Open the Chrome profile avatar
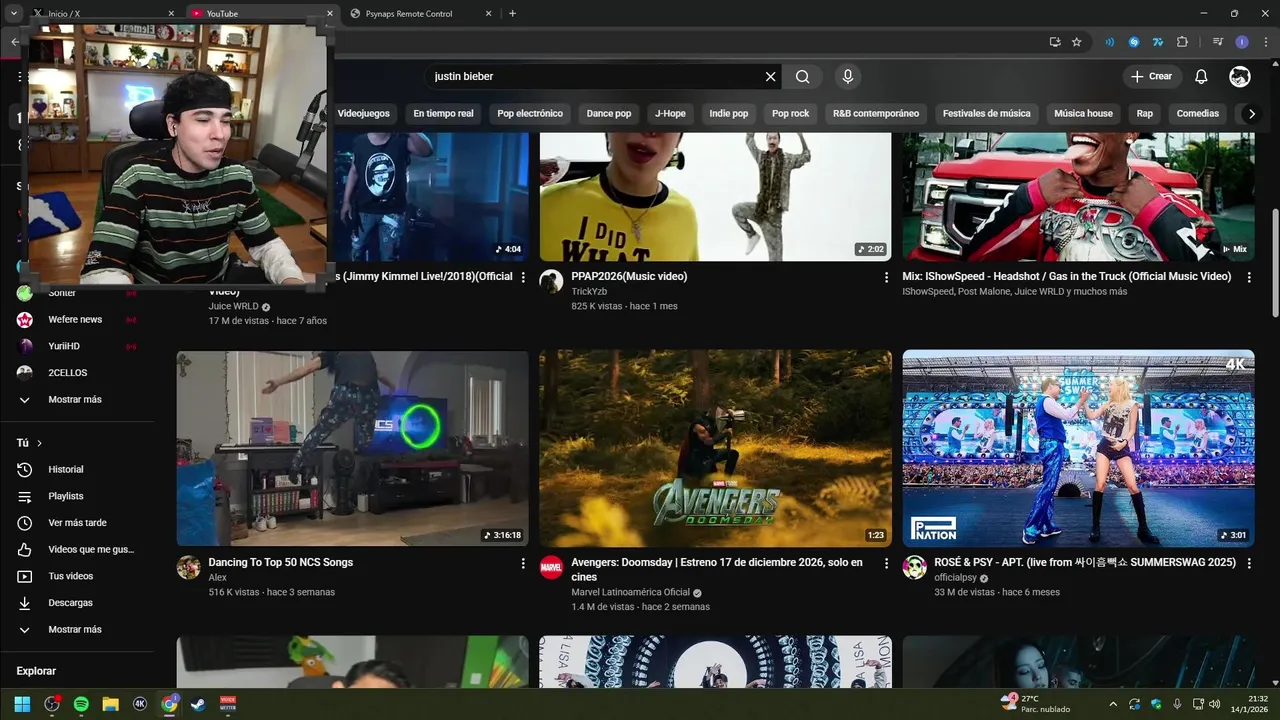This screenshot has width=1280, height=720. coord(1242,42)
